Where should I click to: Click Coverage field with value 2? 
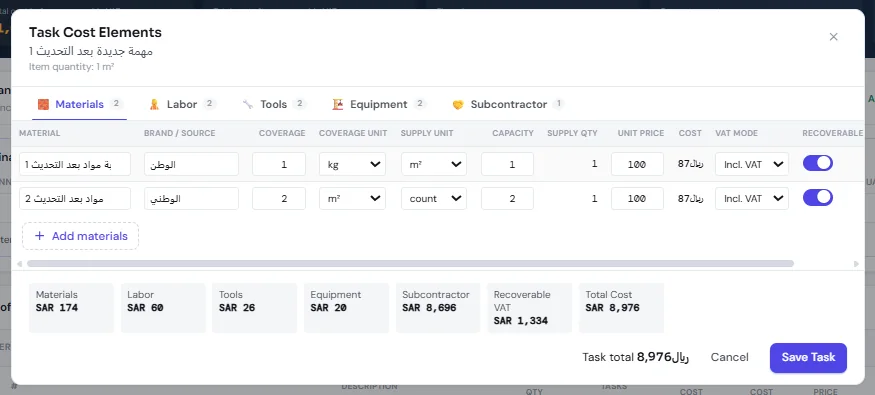pyautogui.click(x=279, y=199)
